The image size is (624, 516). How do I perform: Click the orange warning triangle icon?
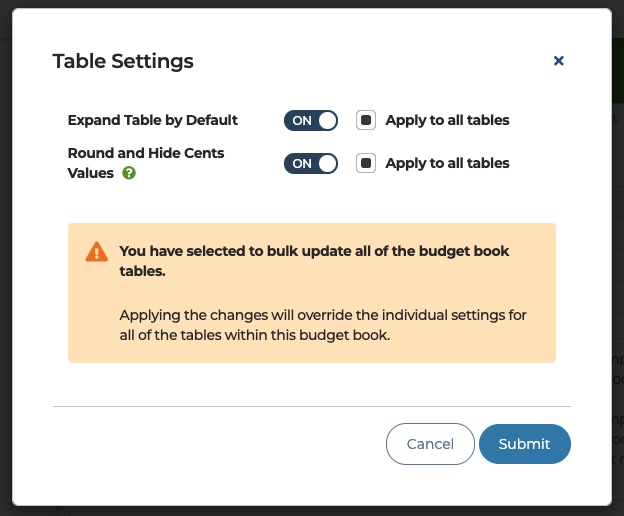pos(97,252)
